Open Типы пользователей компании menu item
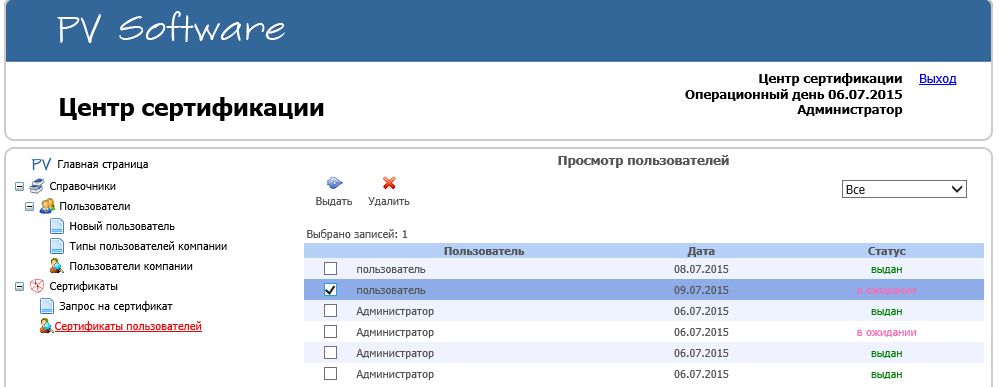Image resolution: width=1005 pixels, height=387 pixels. (x=148, y=246)
